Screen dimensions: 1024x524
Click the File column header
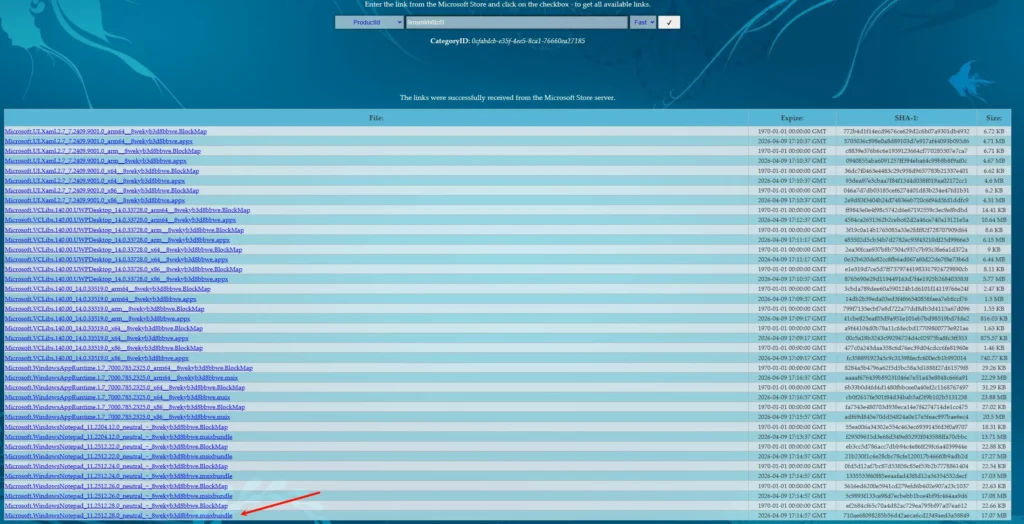click(x=376, y=117)
